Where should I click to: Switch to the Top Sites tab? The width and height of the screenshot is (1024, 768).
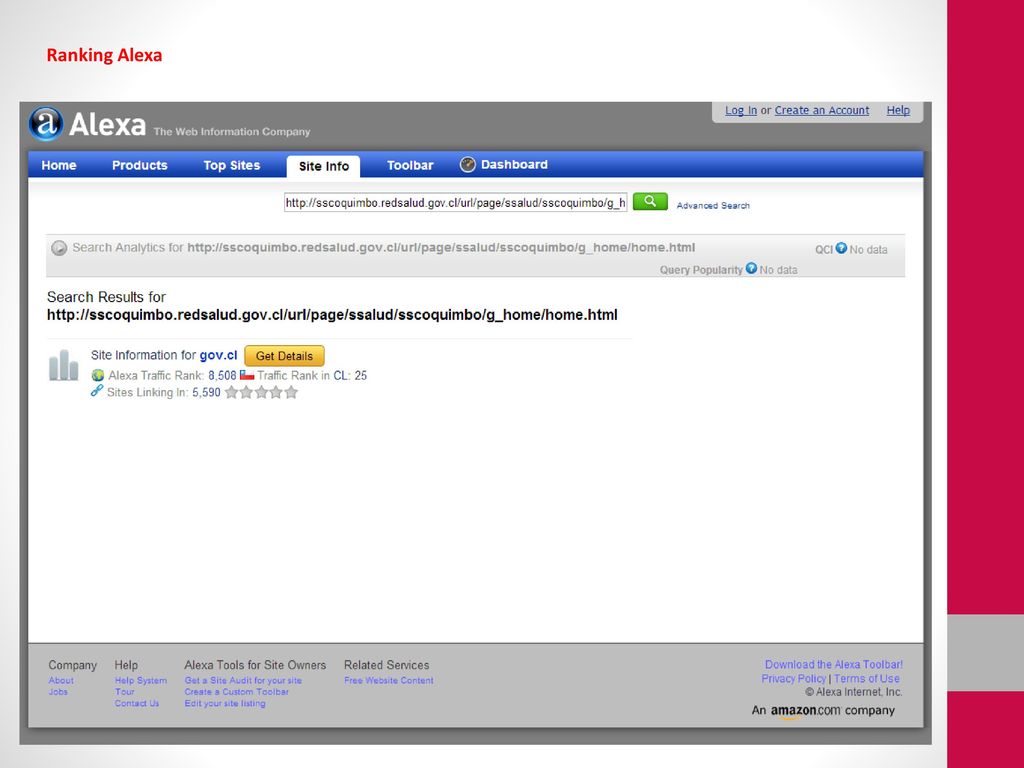pos(232,165)
